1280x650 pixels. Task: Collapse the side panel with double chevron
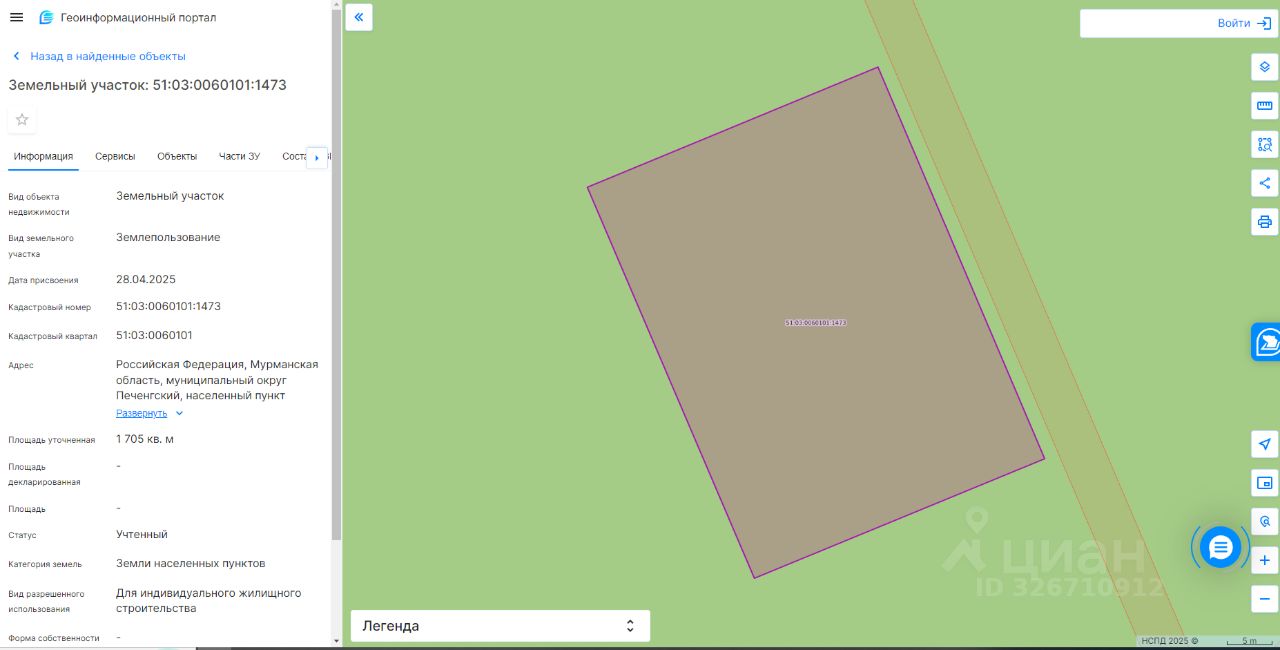click(x=359, y=17)
